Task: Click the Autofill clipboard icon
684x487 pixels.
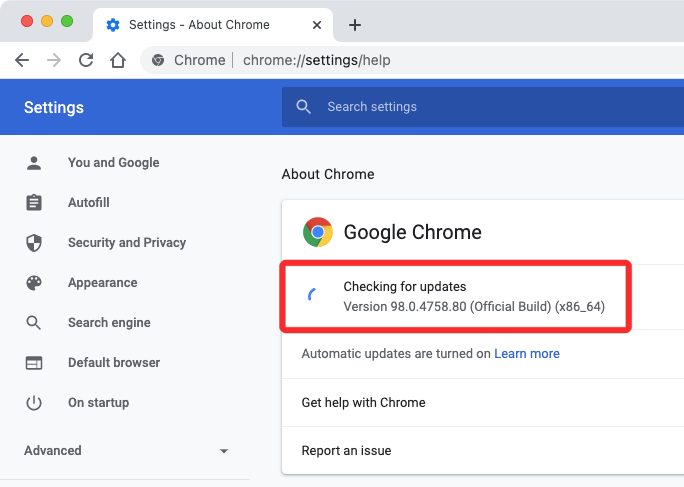Action: click(34, 202)
